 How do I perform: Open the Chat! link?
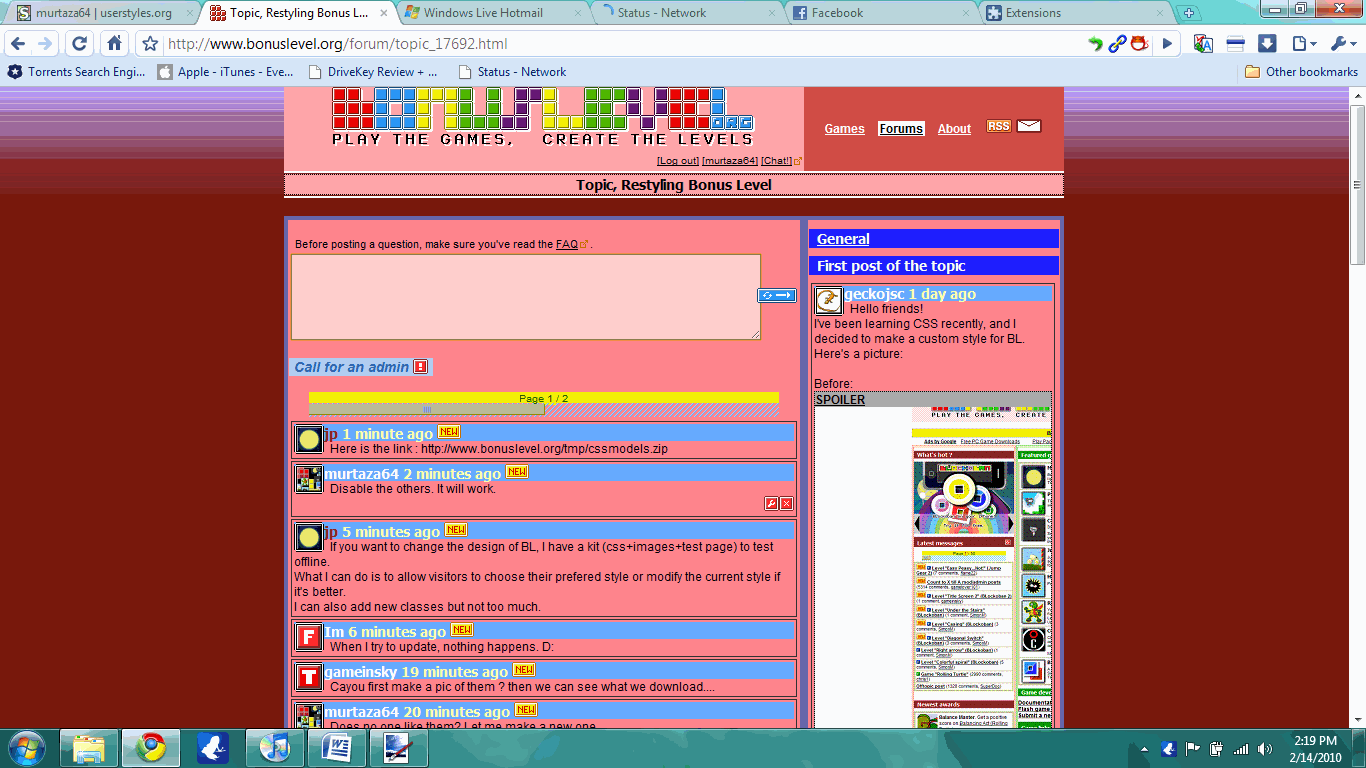click(x=776, y=161)
